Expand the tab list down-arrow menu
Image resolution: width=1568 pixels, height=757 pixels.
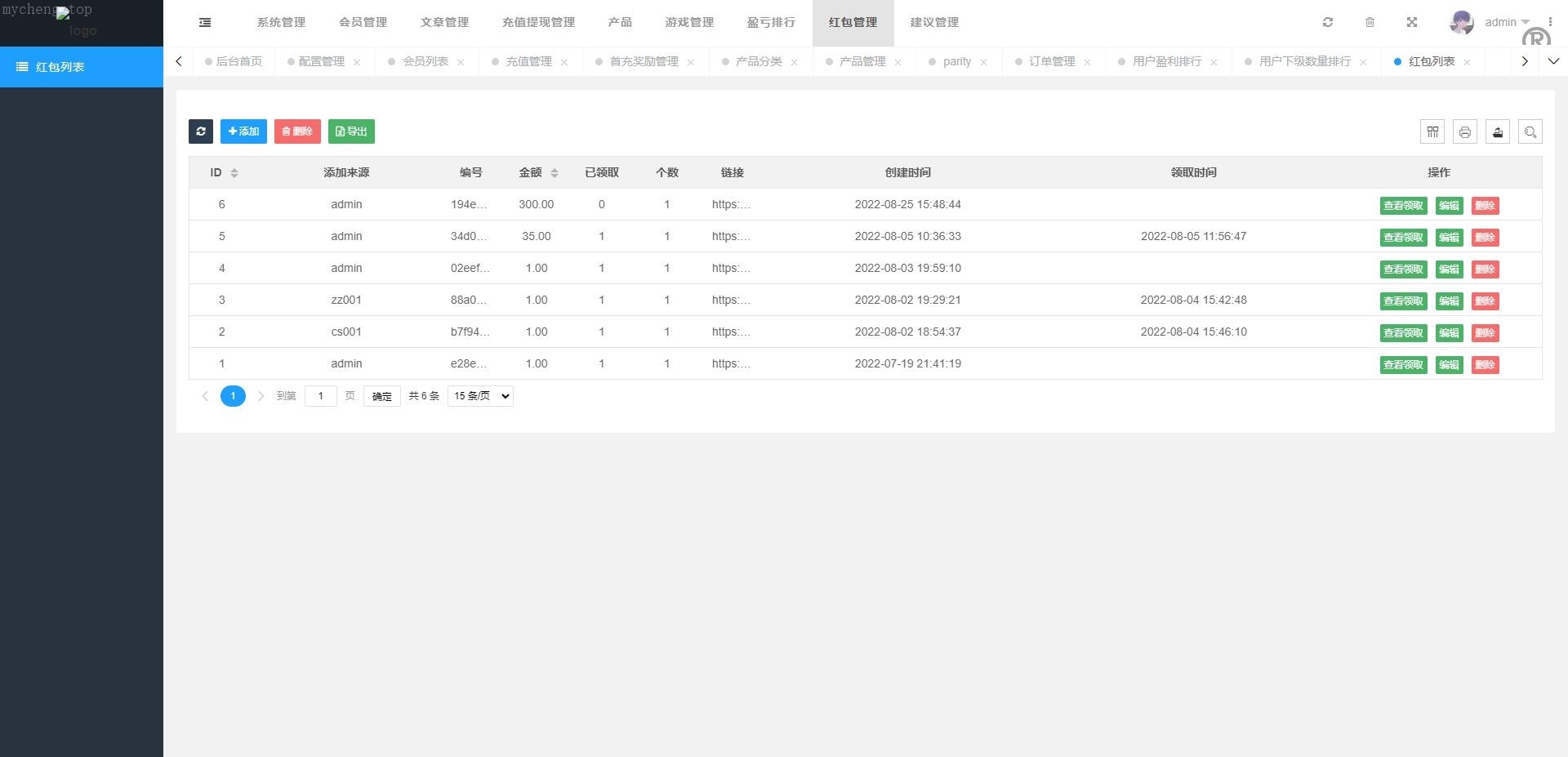click(1553, 61)
